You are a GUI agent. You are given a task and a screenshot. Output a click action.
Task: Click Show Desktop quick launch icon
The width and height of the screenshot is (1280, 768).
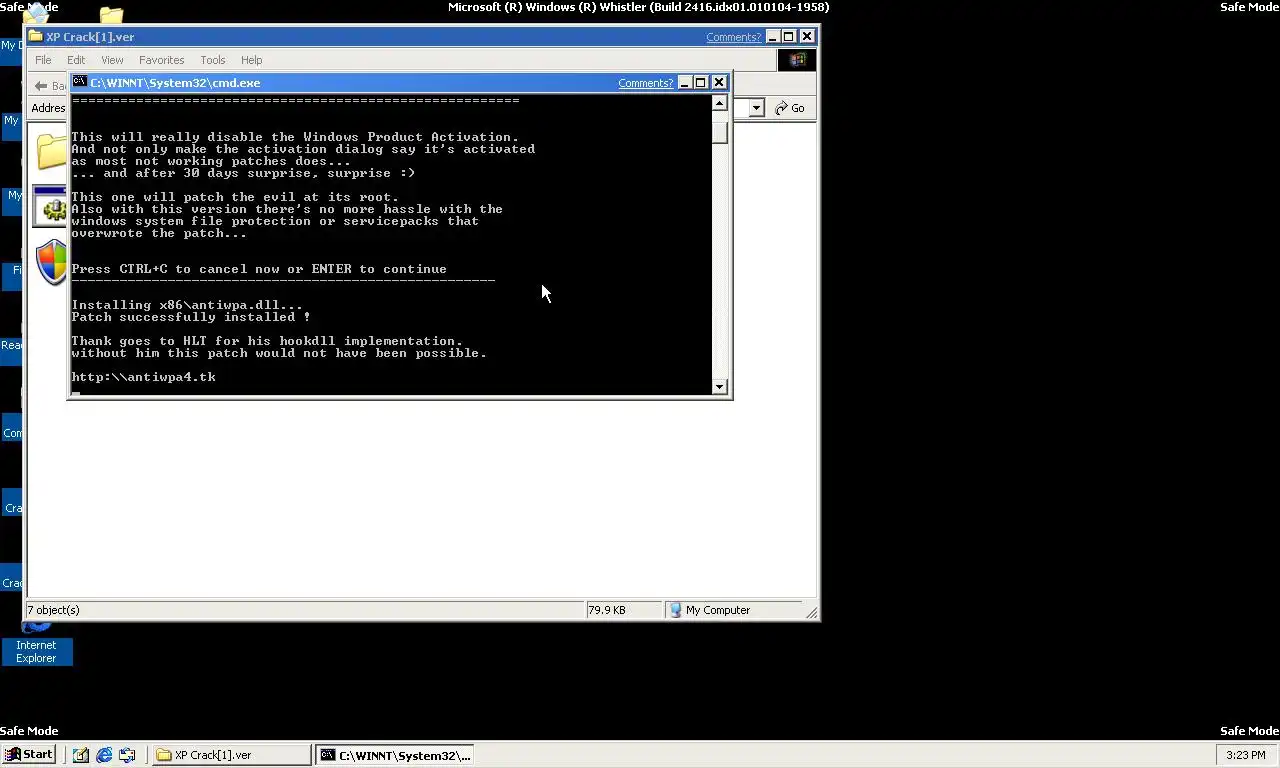(81, 755)
